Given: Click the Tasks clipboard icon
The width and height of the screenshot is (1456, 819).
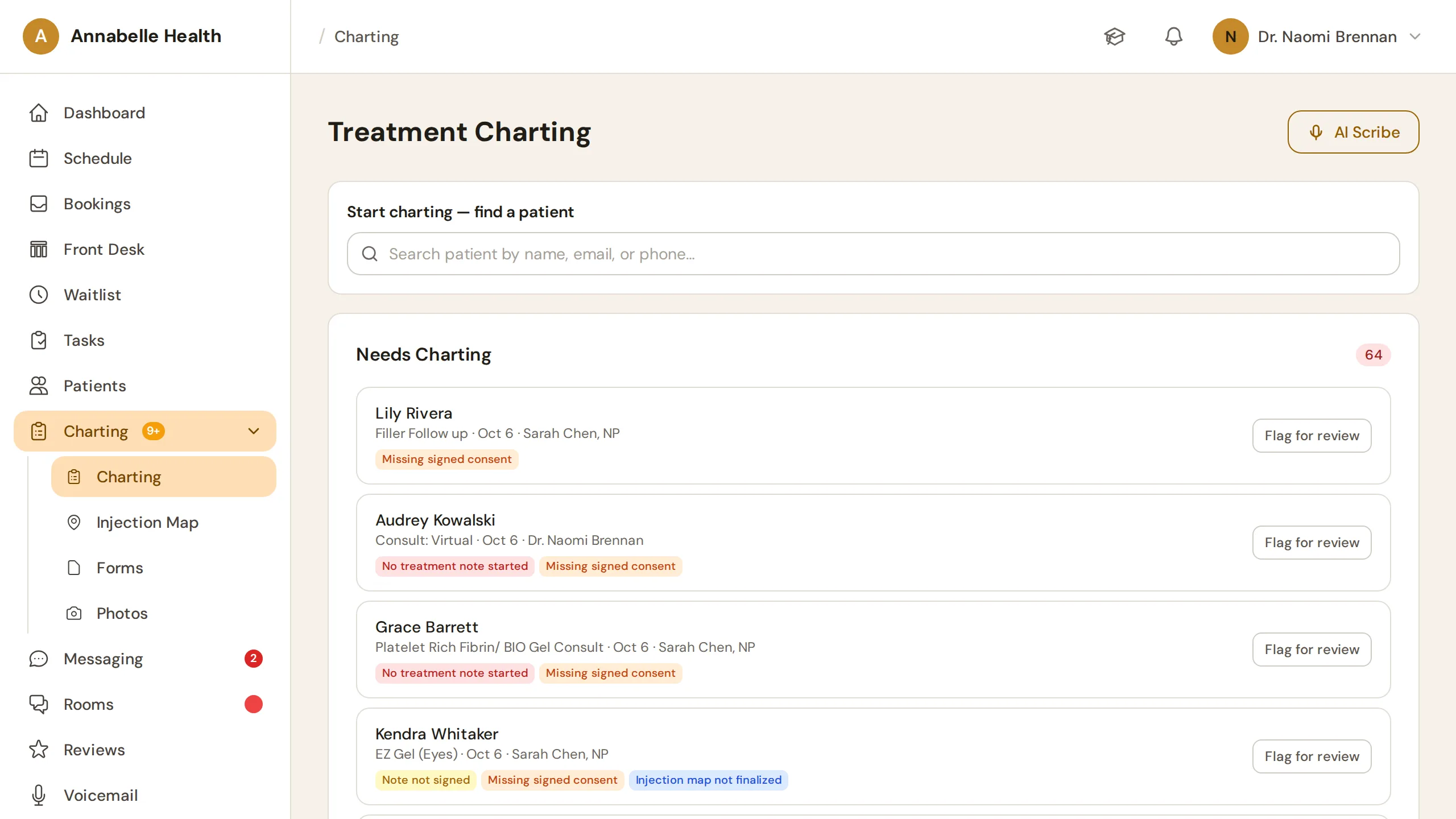Looking at the screenshot, I should pos(39,340).
